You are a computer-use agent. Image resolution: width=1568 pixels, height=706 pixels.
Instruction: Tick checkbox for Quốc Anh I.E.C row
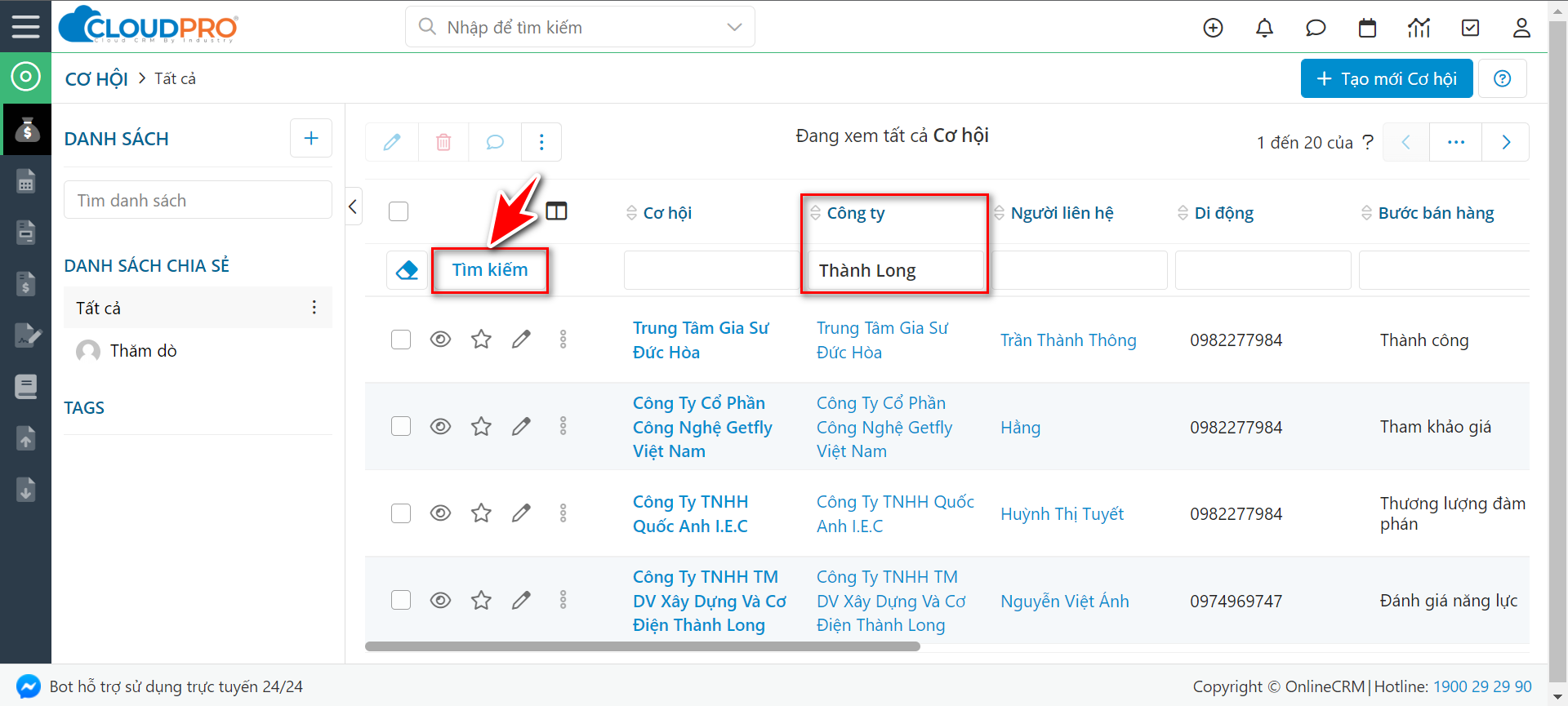click(x=401, y=513)
